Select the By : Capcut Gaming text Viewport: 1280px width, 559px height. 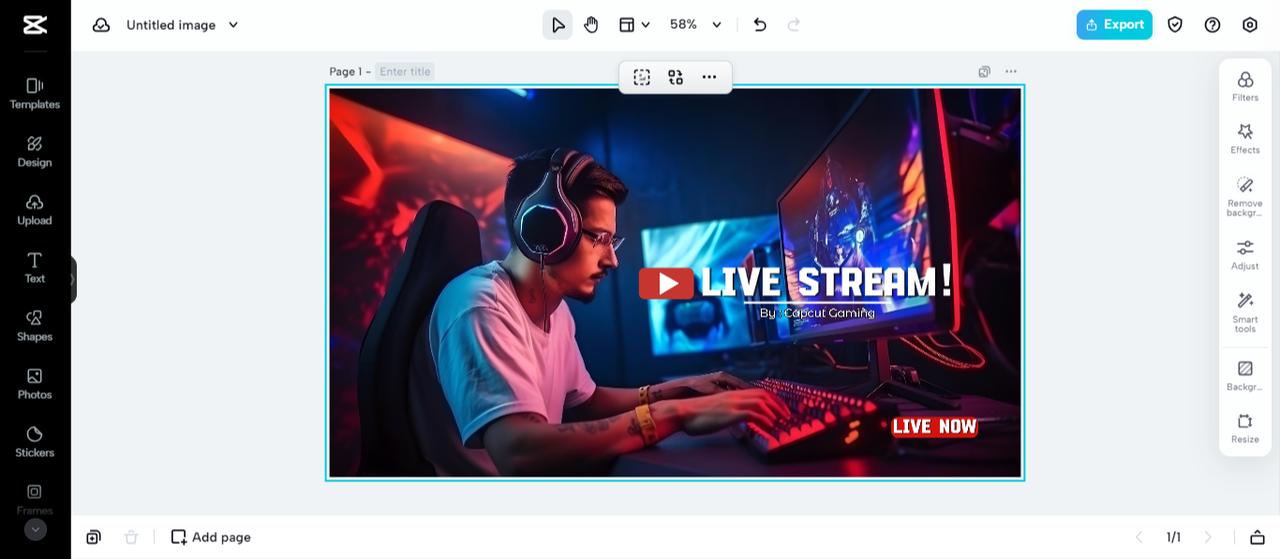(x=817, y=313)
